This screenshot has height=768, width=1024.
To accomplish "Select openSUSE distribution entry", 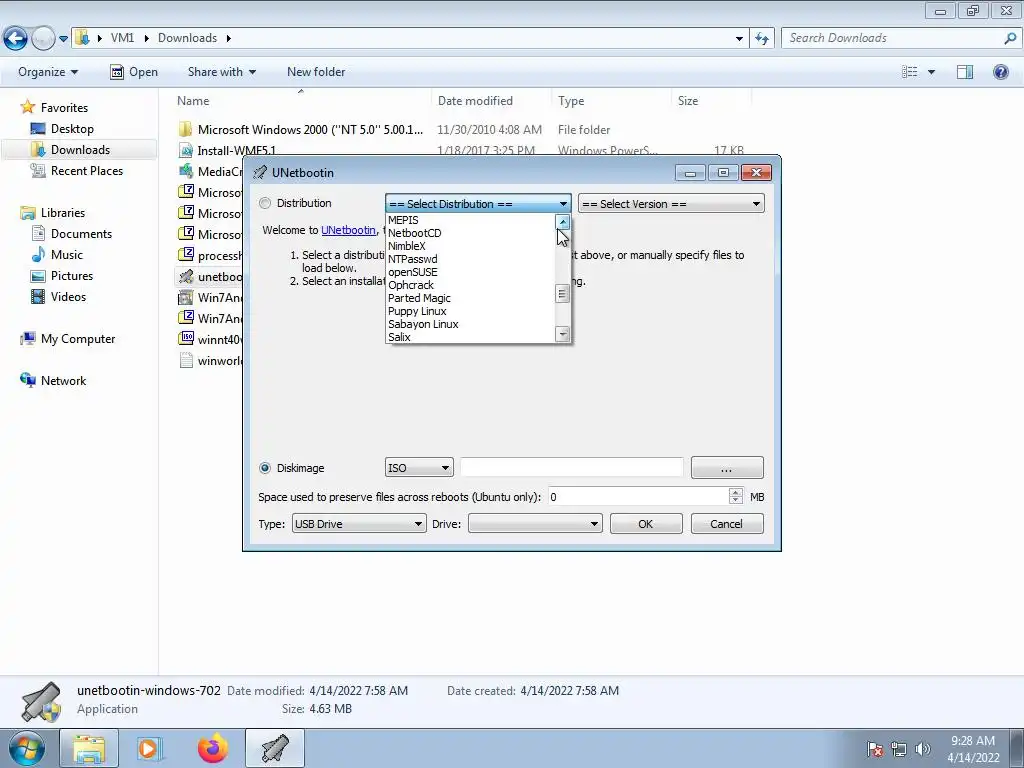I will click(x=413, y=272).
